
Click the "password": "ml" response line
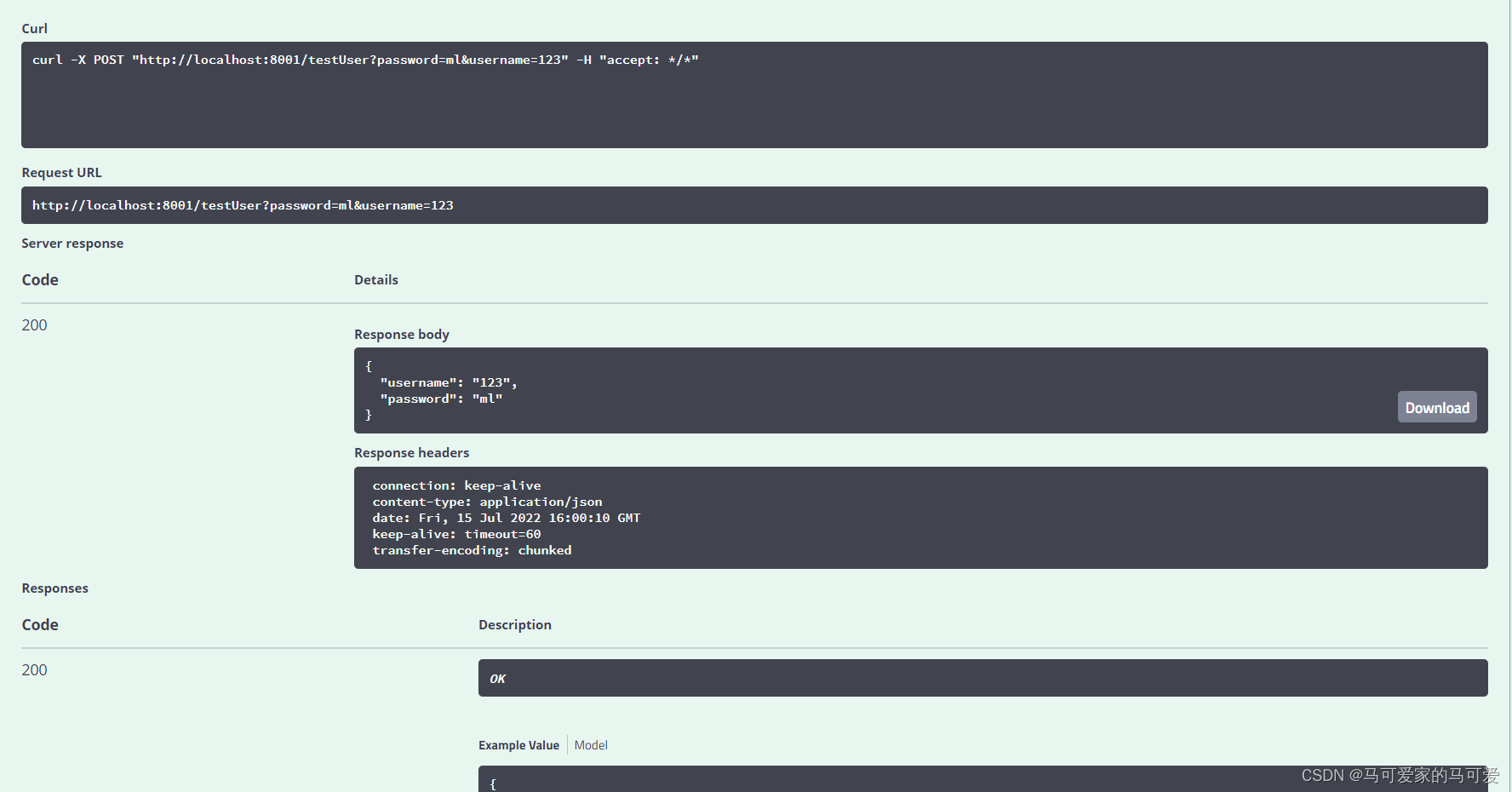(441, 399)
